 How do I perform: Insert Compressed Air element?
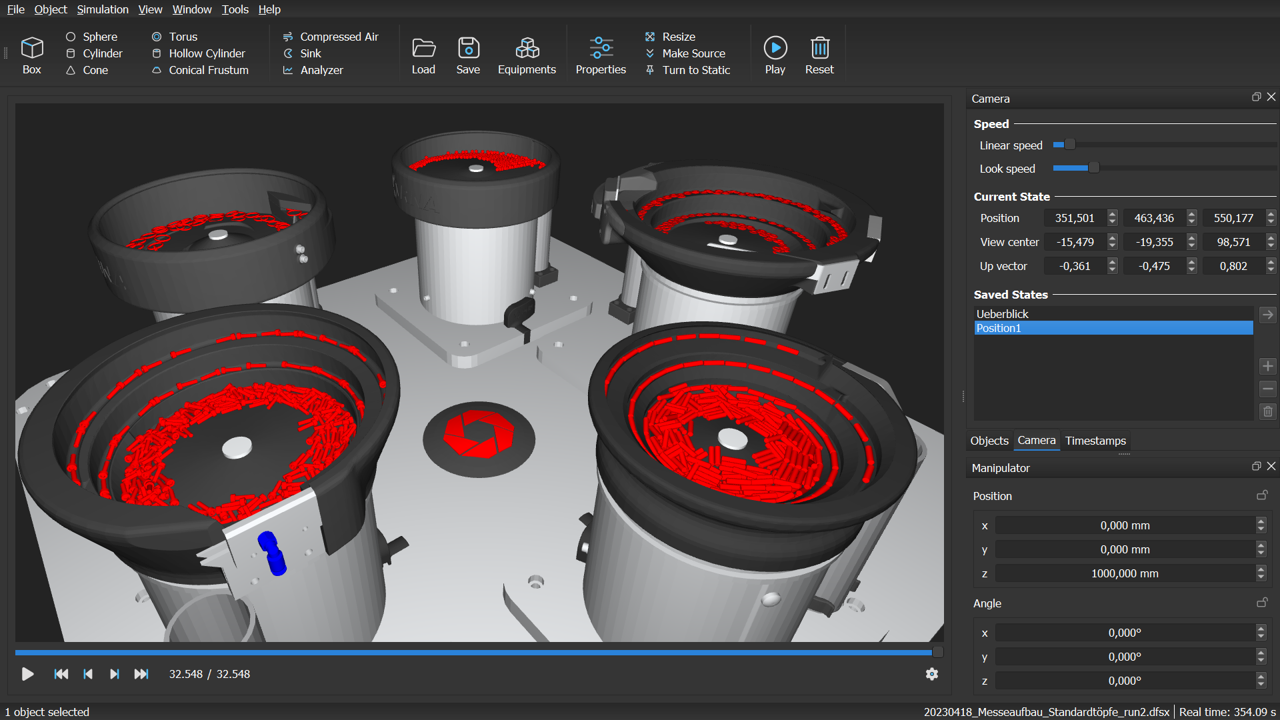(x=330, y=37)
